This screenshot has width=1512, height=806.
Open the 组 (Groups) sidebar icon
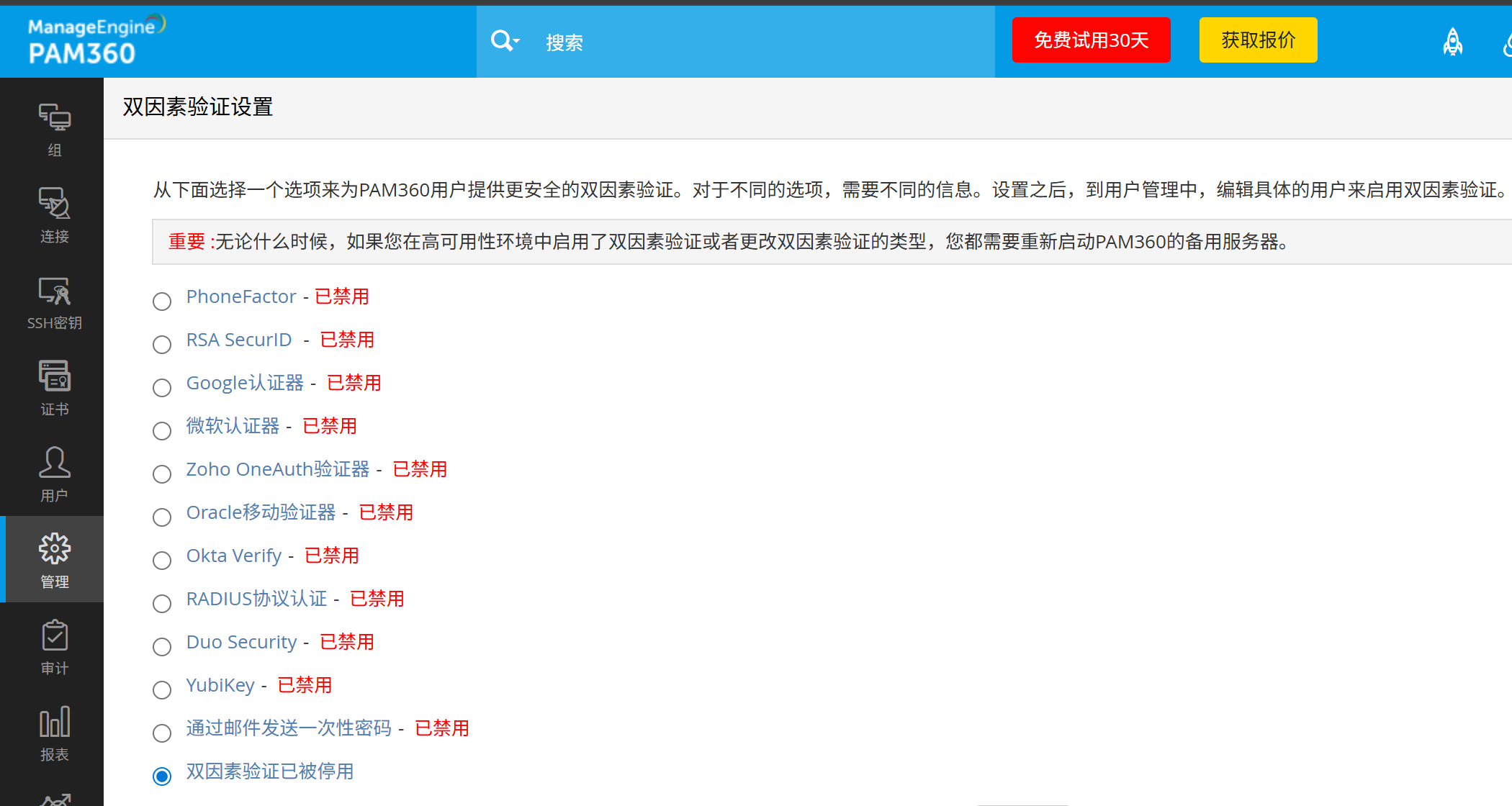coord(54,118)
